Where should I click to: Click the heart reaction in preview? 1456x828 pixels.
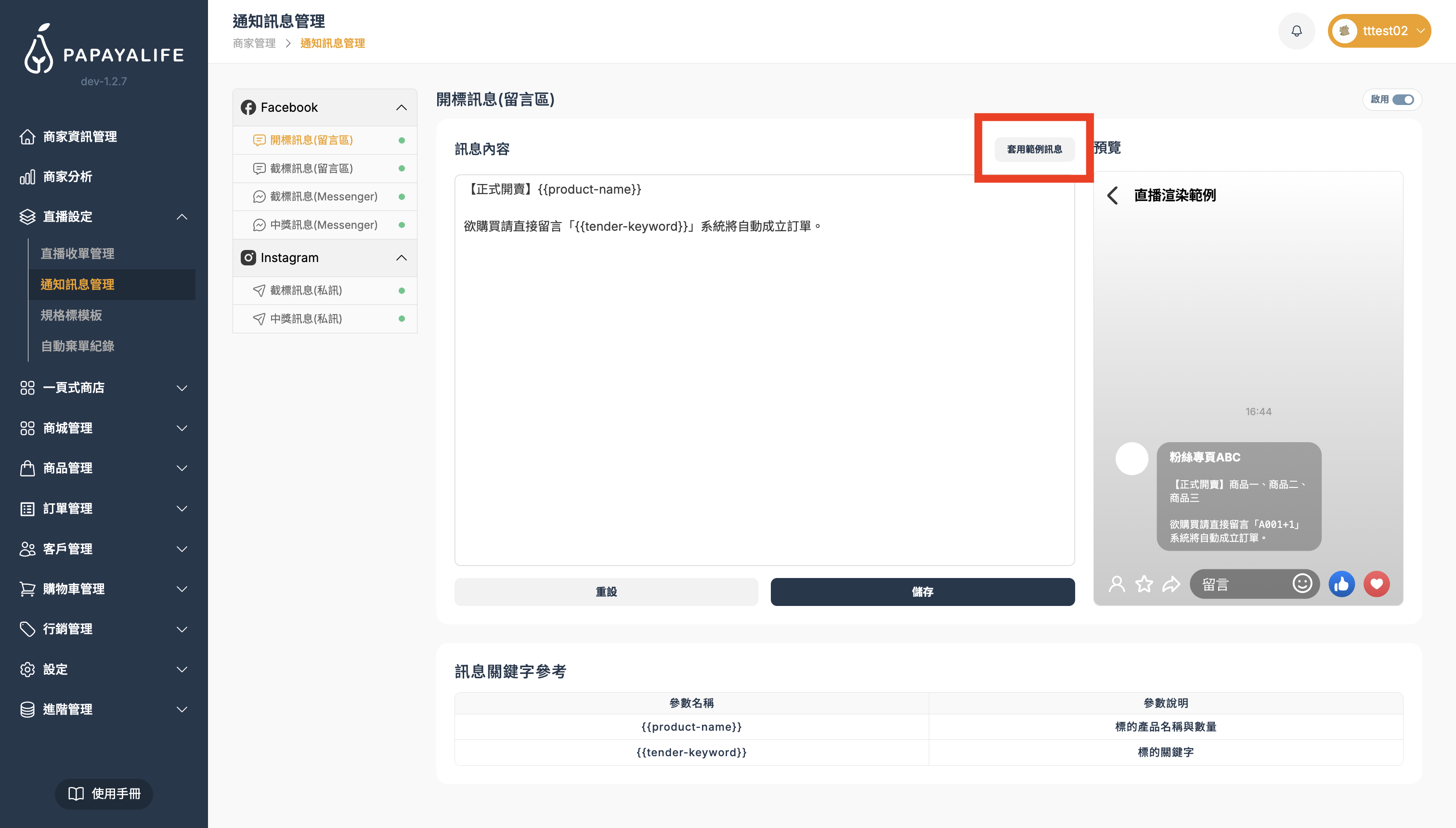(x=1377, y=583)
